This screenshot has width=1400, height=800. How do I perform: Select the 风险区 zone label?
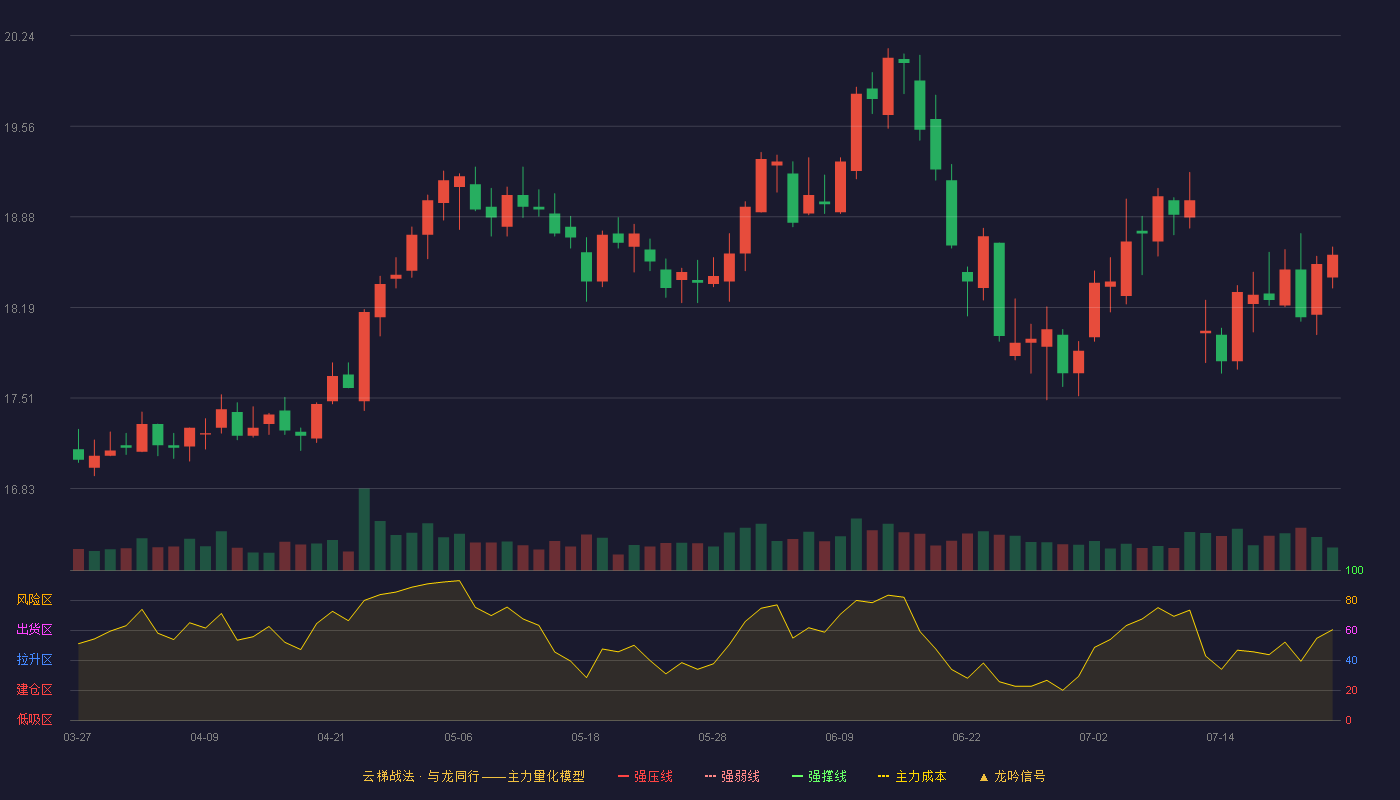34,600
